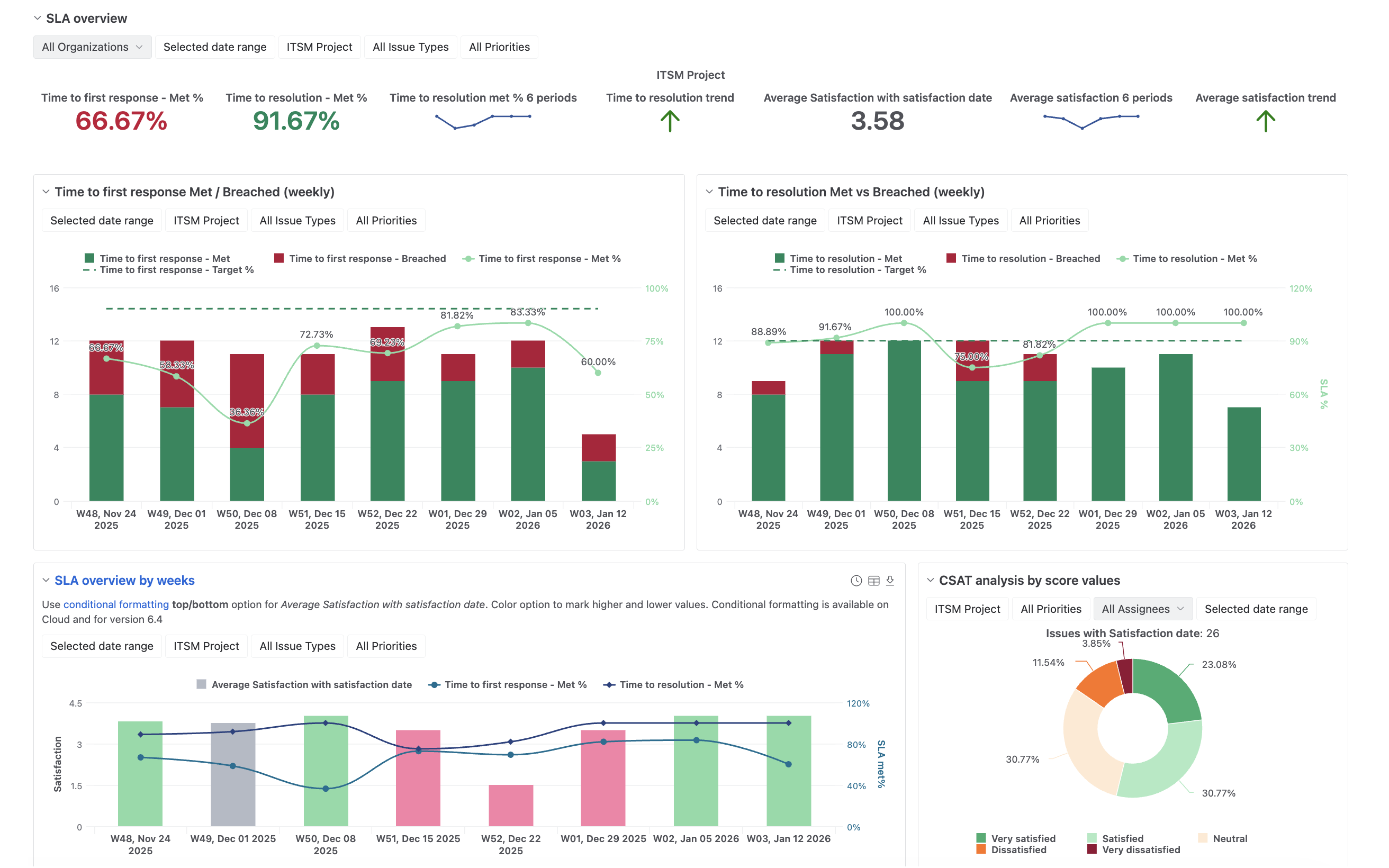Click the Time to resolution trend up arrow
1389x868 pixels.
click(x=670, y=121)
